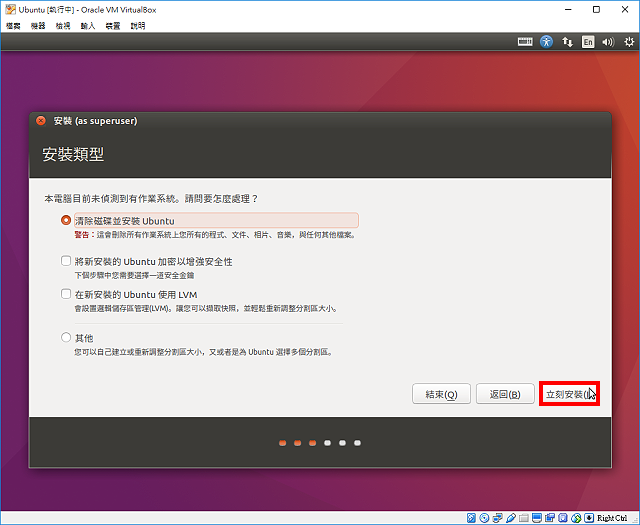Open the 輸入 (Input) menu
Image resolution: width=640 pixels, height=525 pixels.
click(88, 26)
